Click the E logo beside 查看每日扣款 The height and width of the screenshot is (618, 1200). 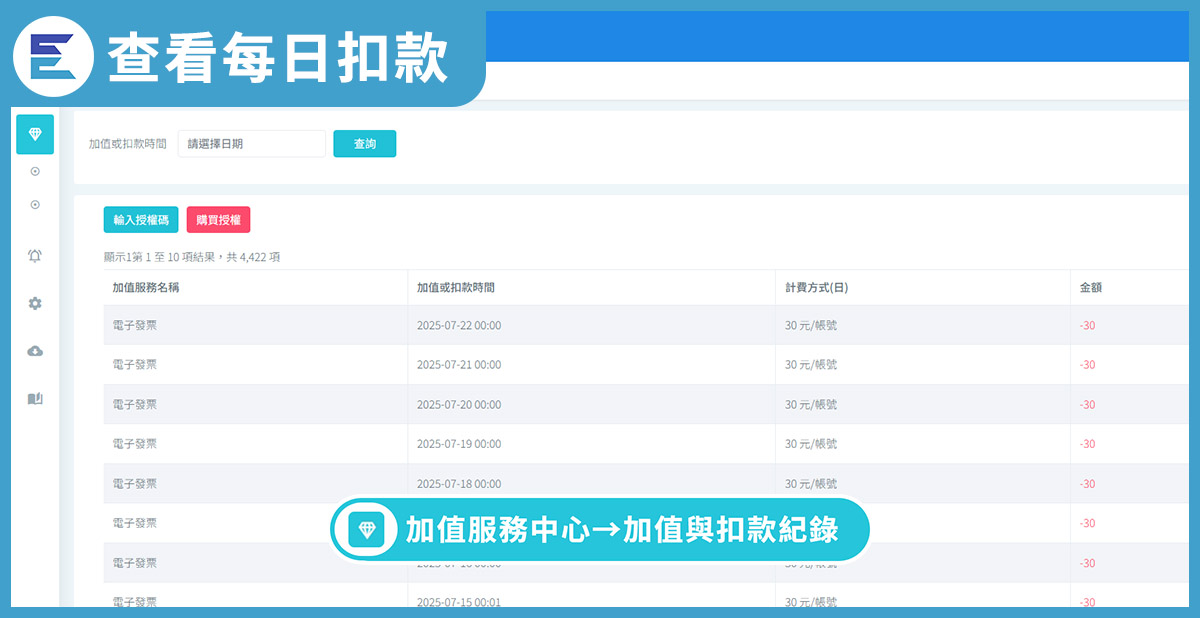53,57
